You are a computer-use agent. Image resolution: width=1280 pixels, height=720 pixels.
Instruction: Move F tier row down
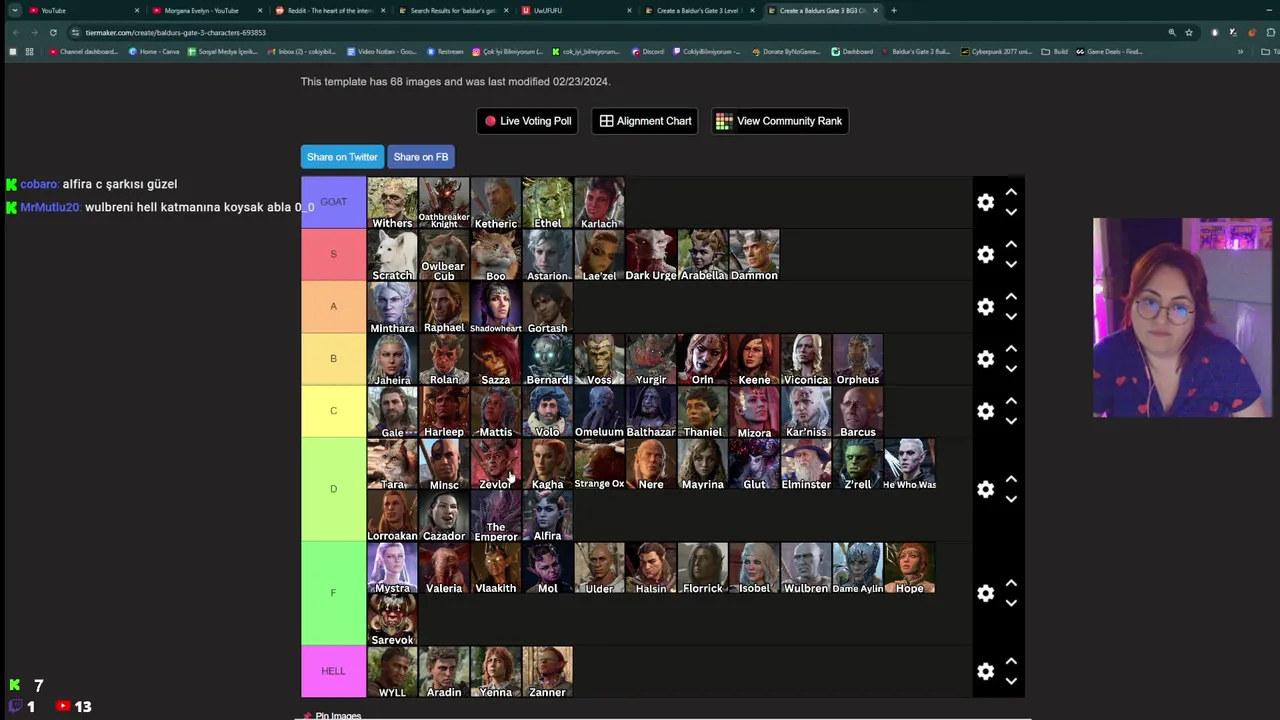click(x=1011, y=603)
